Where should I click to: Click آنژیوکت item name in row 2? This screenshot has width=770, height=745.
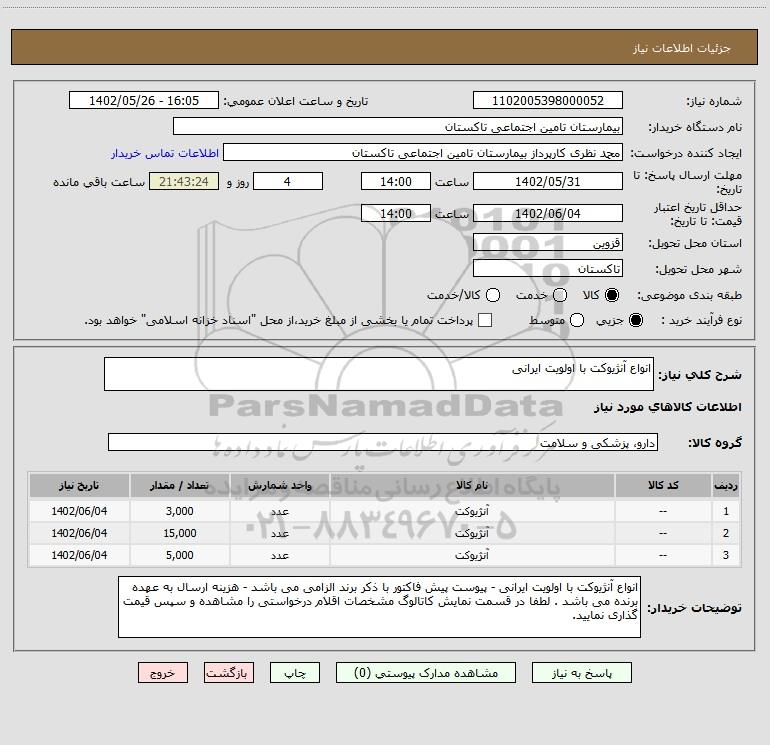(472, 533)
